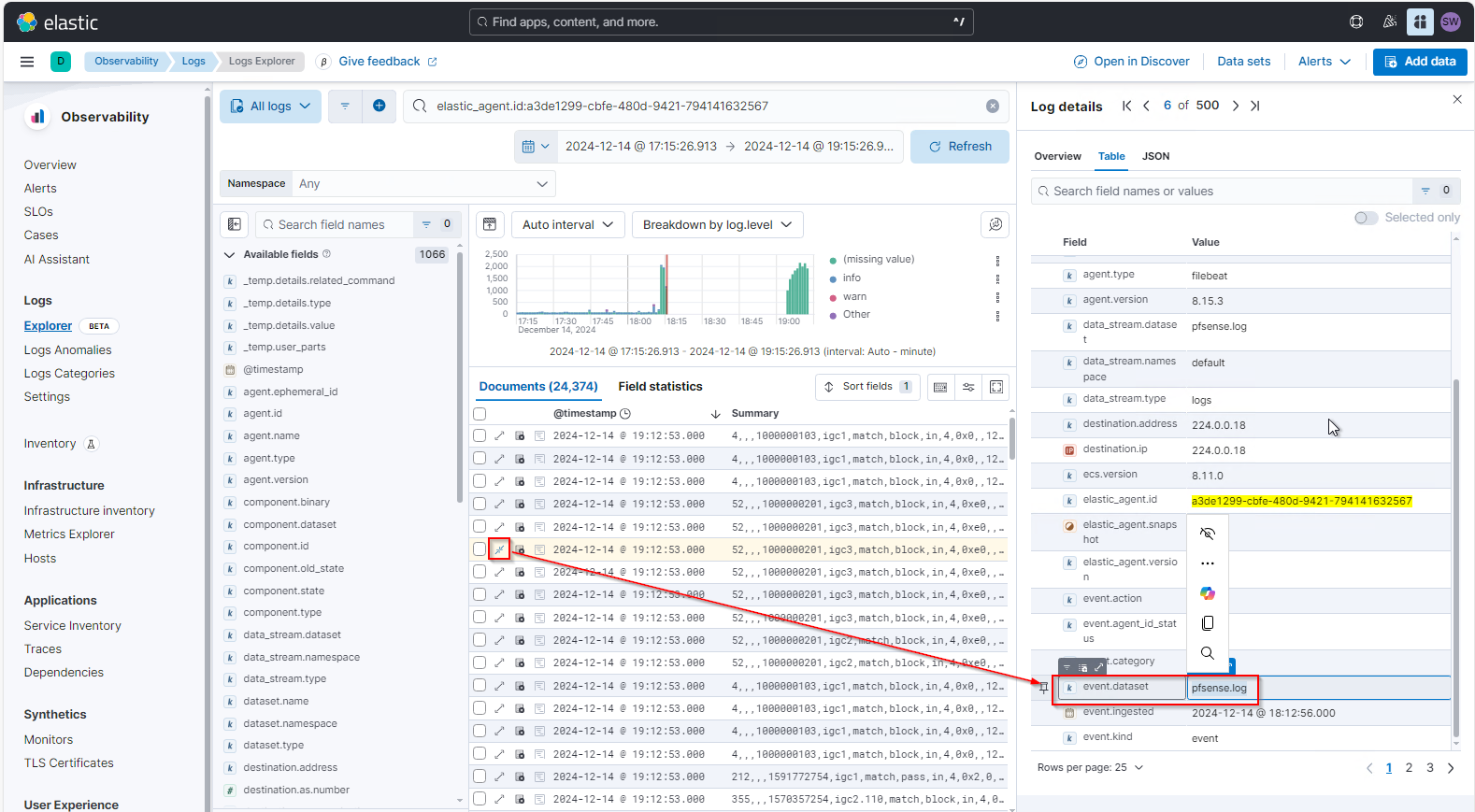Focus the Search field names input

click(x=333, y=224)
